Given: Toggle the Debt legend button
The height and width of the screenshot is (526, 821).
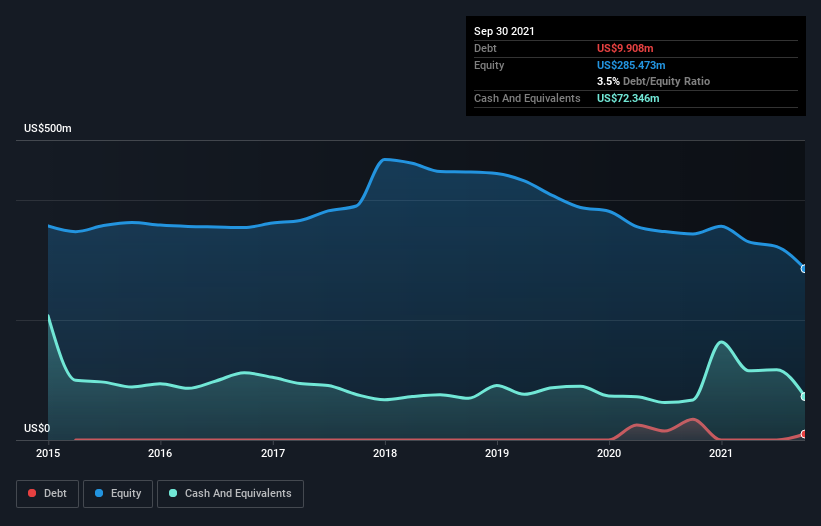Looking at the screenshot, I should click(x=47, y=494).
